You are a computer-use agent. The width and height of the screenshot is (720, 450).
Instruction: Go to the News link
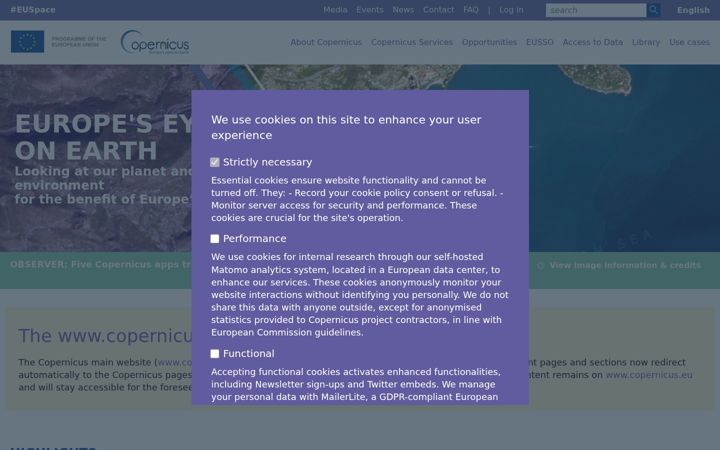tap(403, 10)
